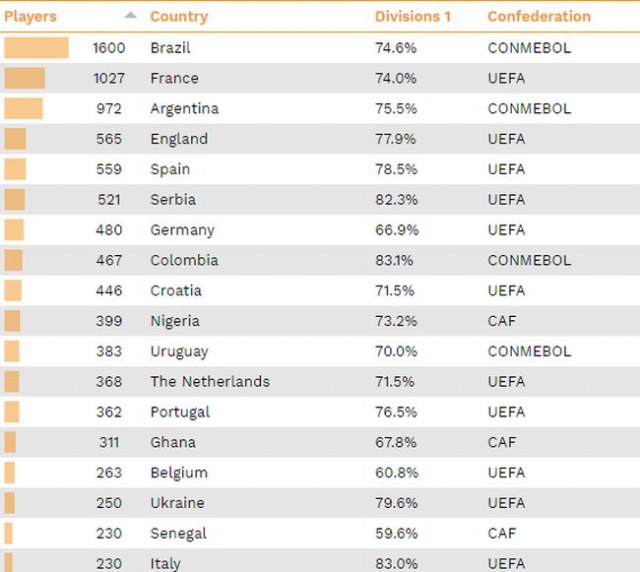Sort by the Country column header

pos(179,16)
